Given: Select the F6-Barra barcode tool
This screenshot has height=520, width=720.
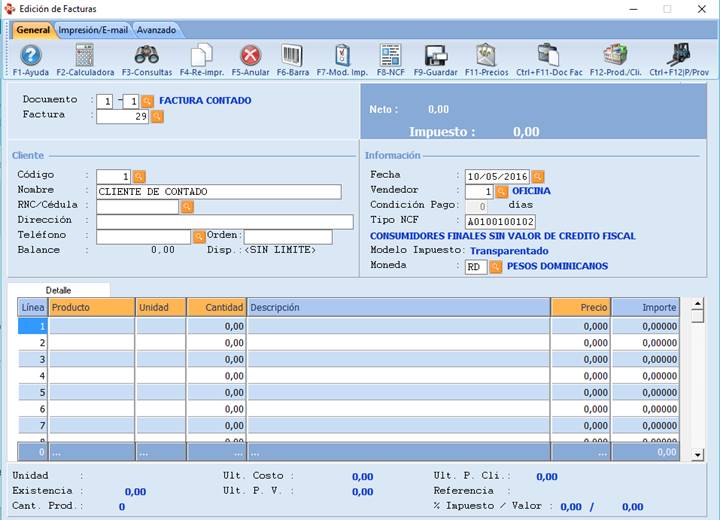Looking at the screenshot, I should pos(292,56).
